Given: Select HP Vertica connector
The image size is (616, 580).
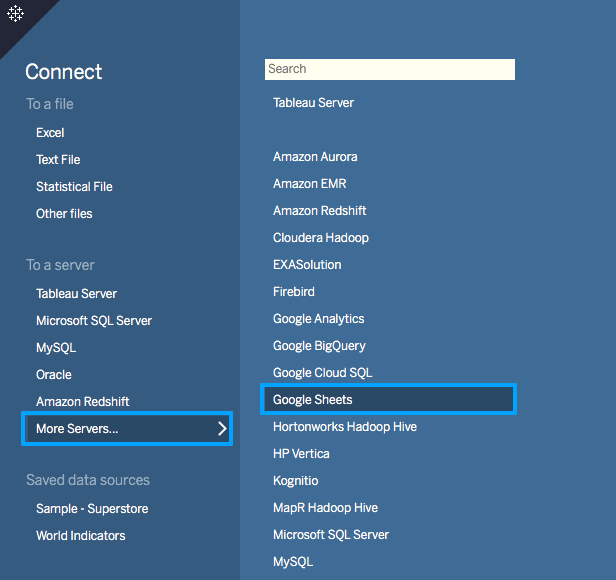Looking at the screenshot, I should [x=301, y=454].
